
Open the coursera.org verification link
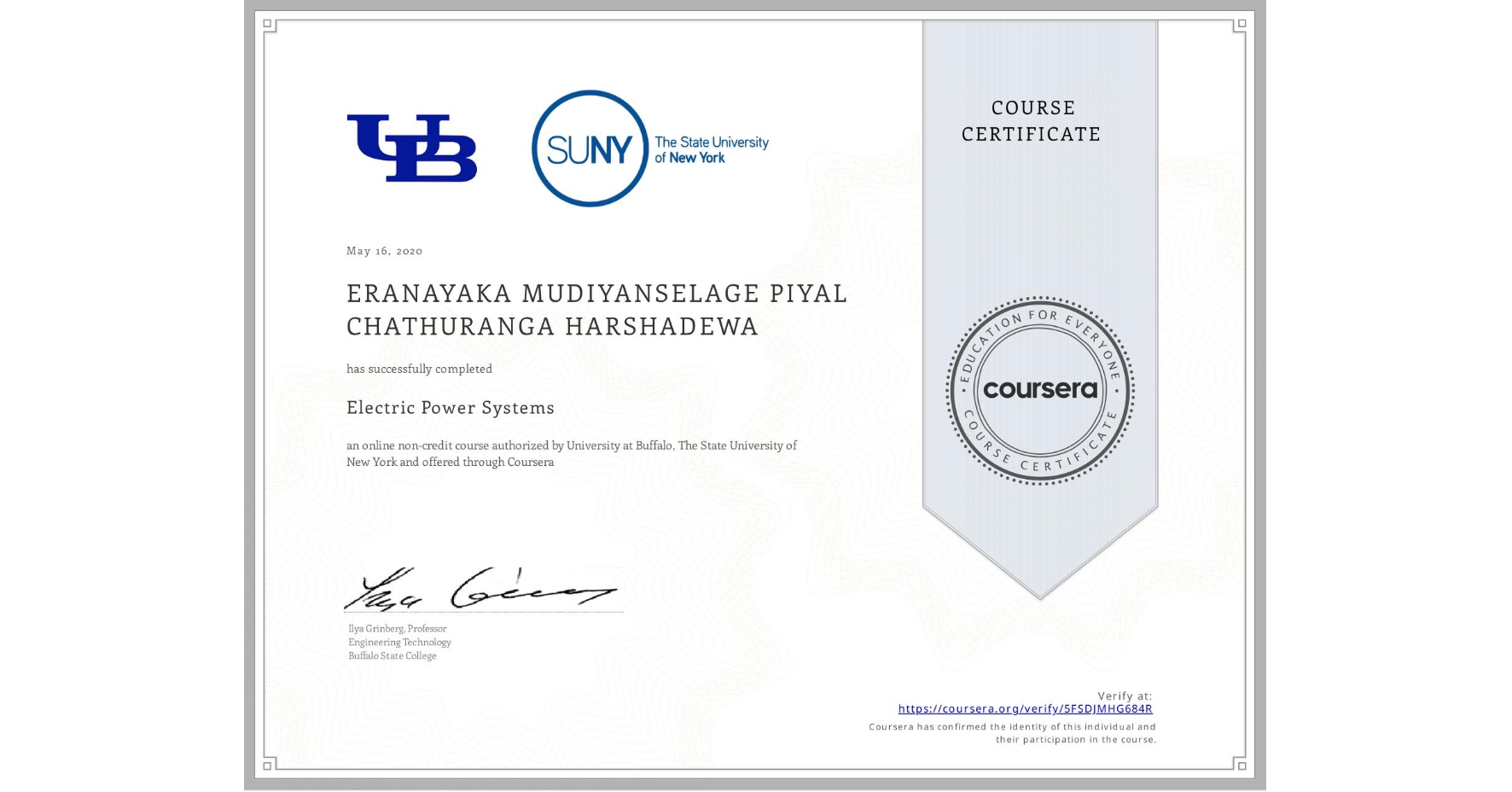click(x=1024, y=709)
